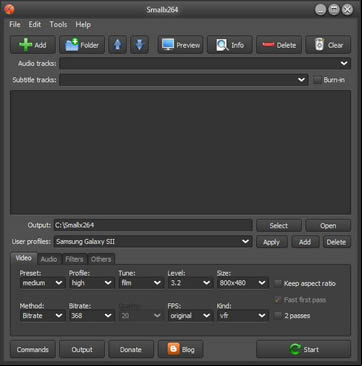Open the Help menu
362x366 pixels.
tap(83, 25)
